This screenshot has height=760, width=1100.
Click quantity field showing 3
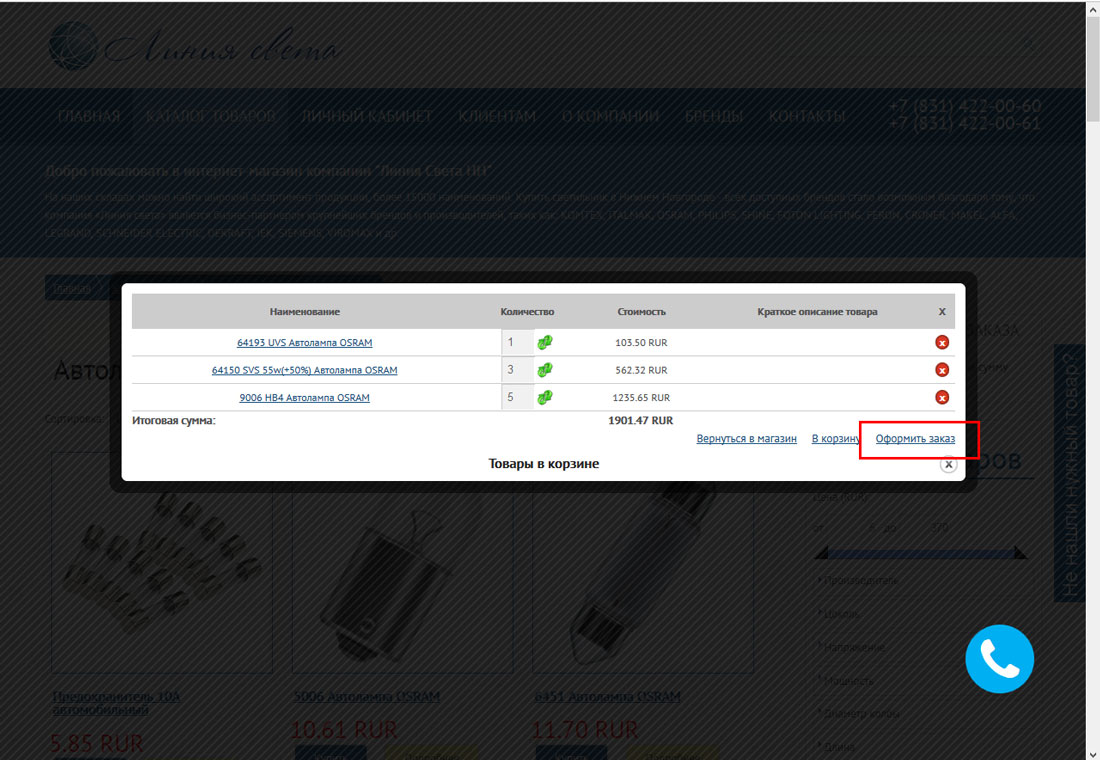tap(518, 370)
